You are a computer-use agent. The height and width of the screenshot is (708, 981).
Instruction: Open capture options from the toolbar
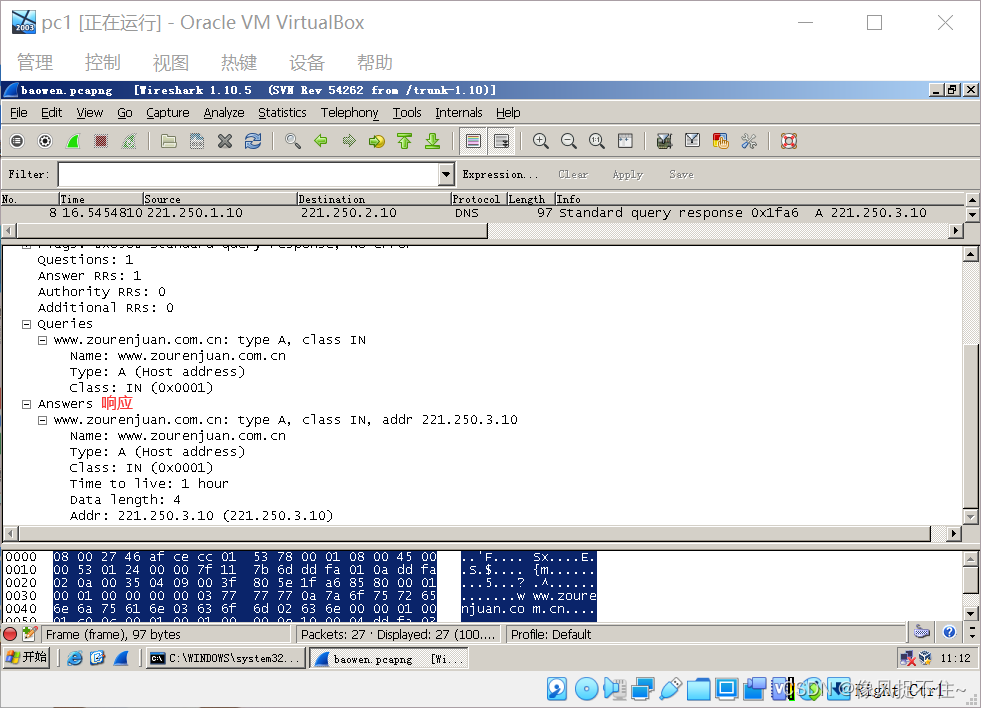[45, 141]
